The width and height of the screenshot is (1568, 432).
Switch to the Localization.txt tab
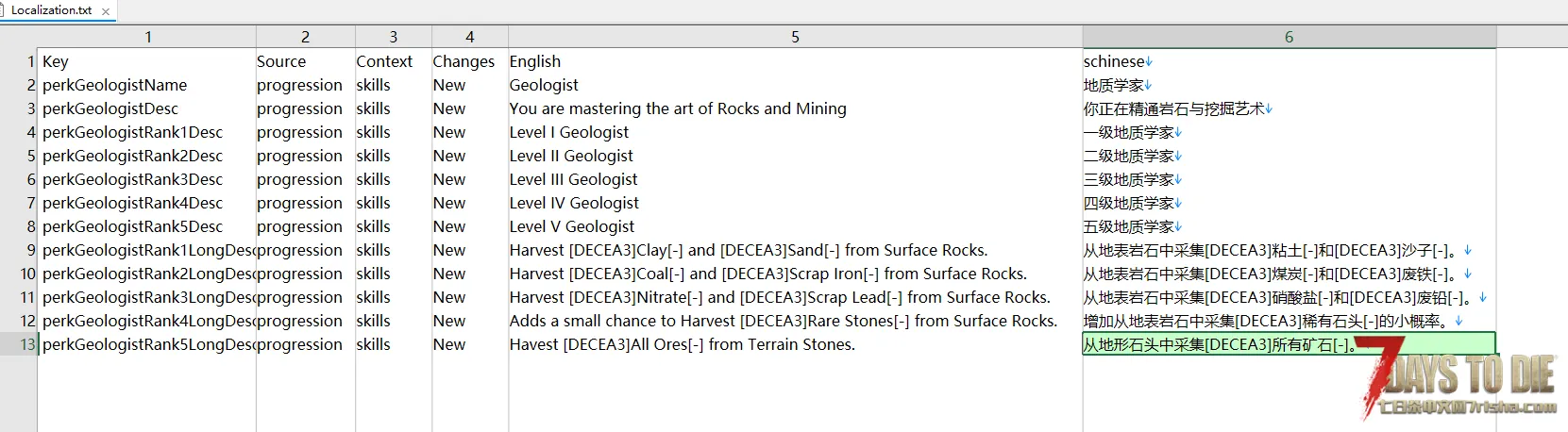(x=51, y=10)
